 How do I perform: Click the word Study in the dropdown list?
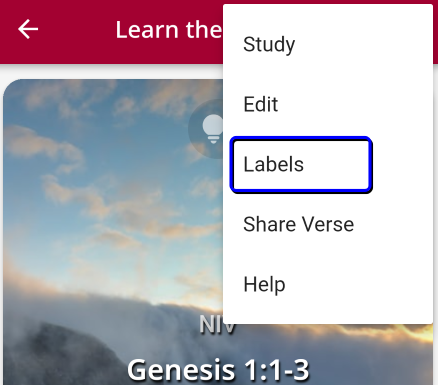269,45
